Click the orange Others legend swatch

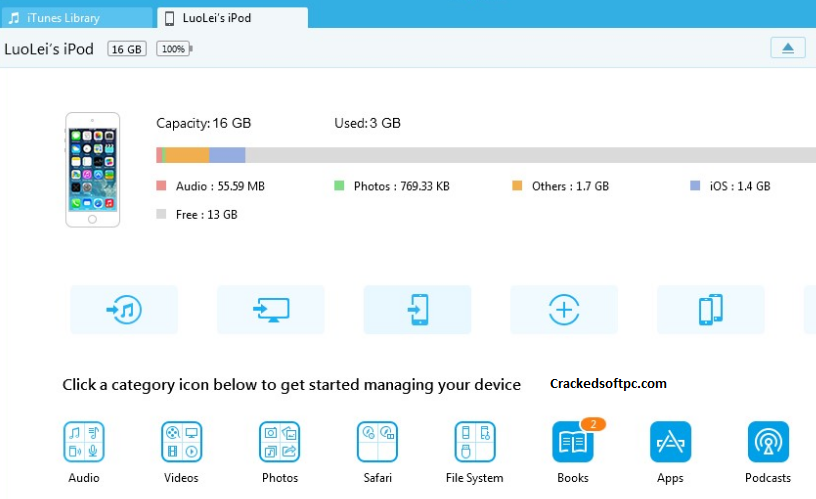point(517,185)
